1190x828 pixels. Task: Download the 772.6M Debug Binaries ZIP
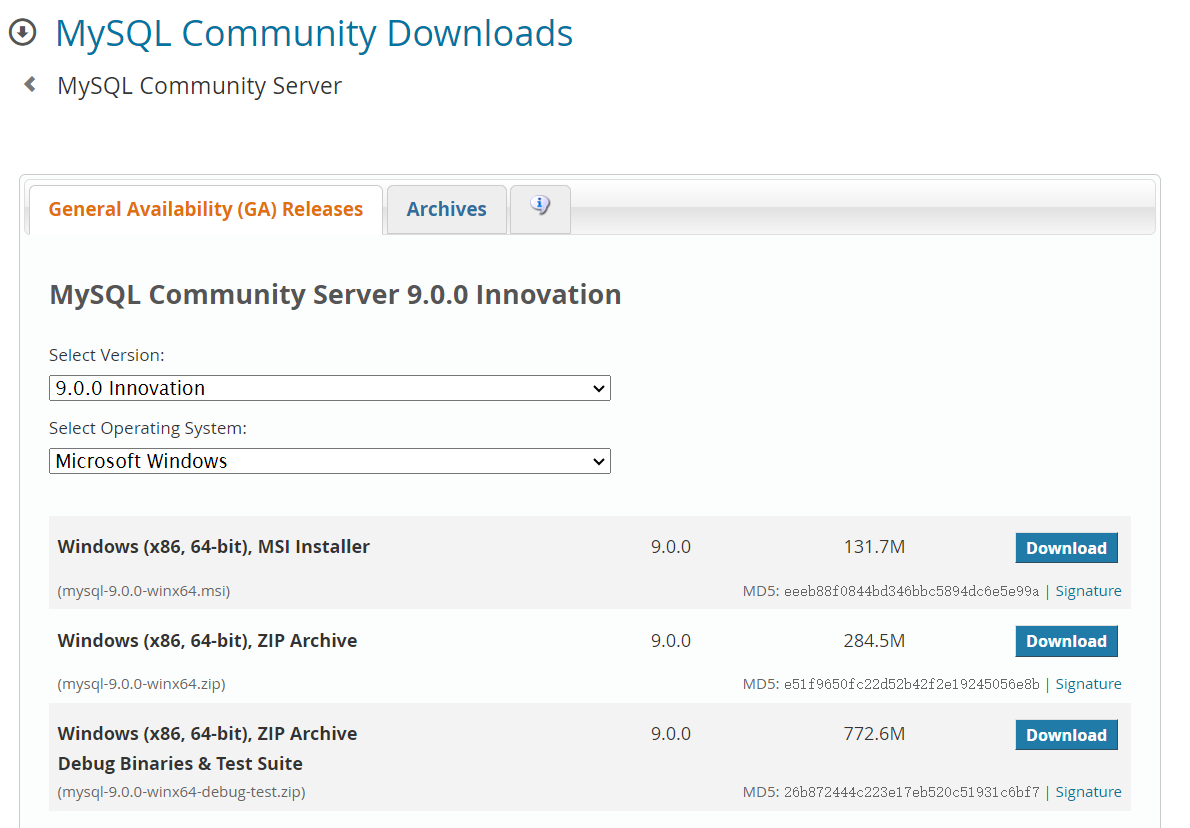[x=1066, y=735]
